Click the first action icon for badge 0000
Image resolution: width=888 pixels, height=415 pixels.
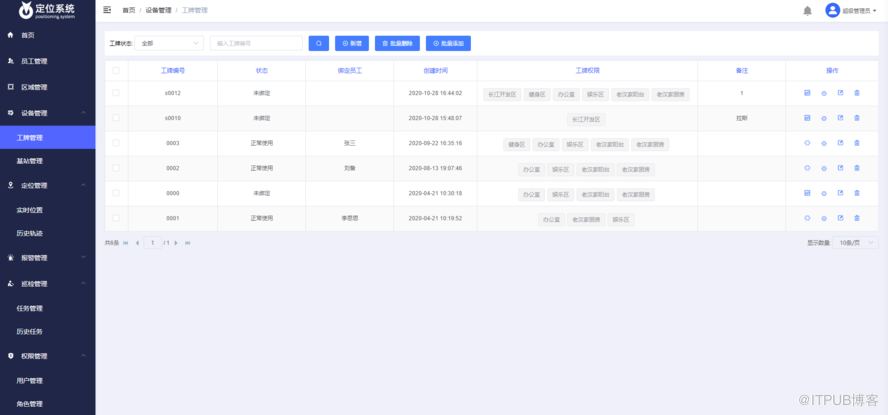tap(807, 193)
